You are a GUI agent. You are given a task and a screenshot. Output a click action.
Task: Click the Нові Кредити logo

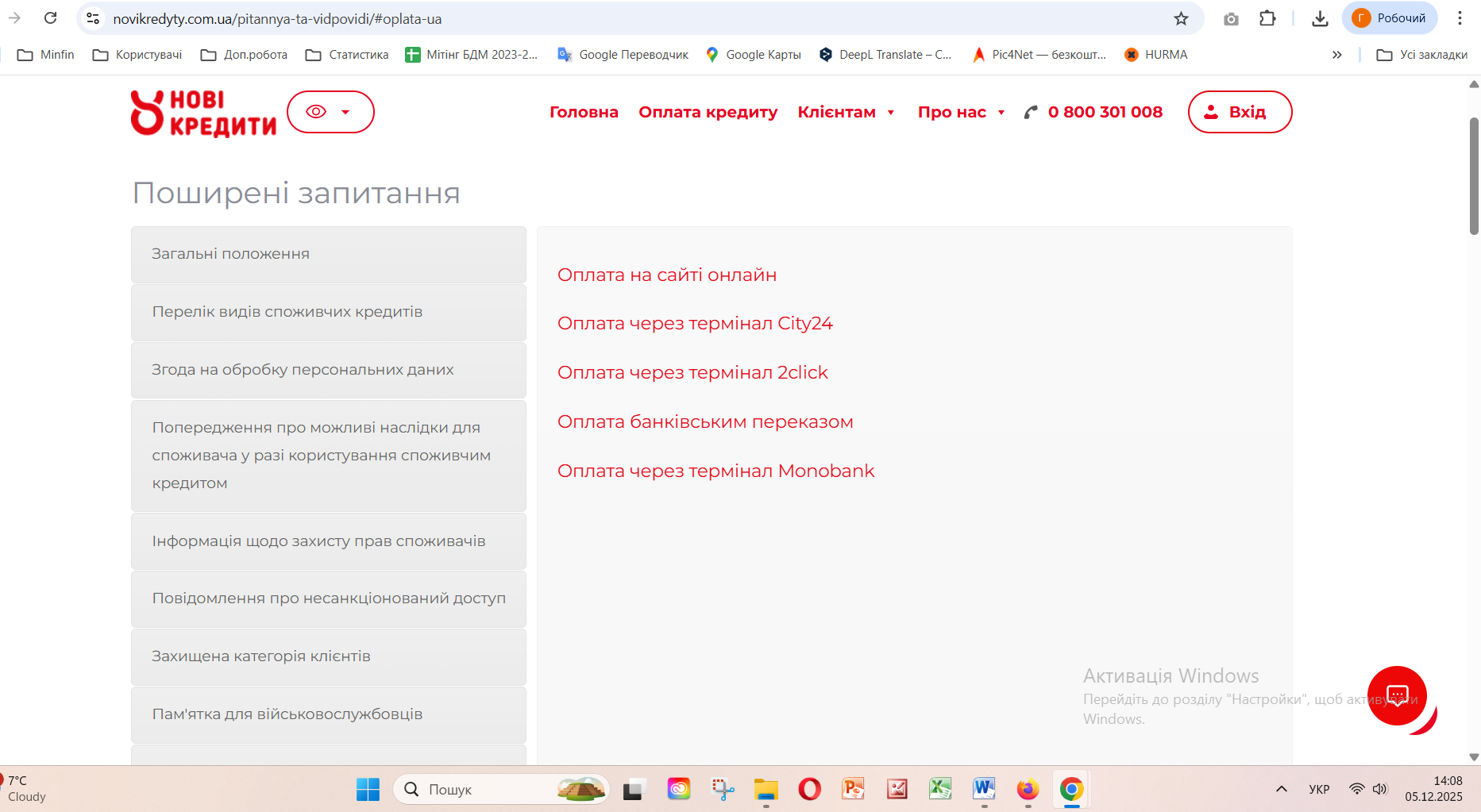coord(203,113)
